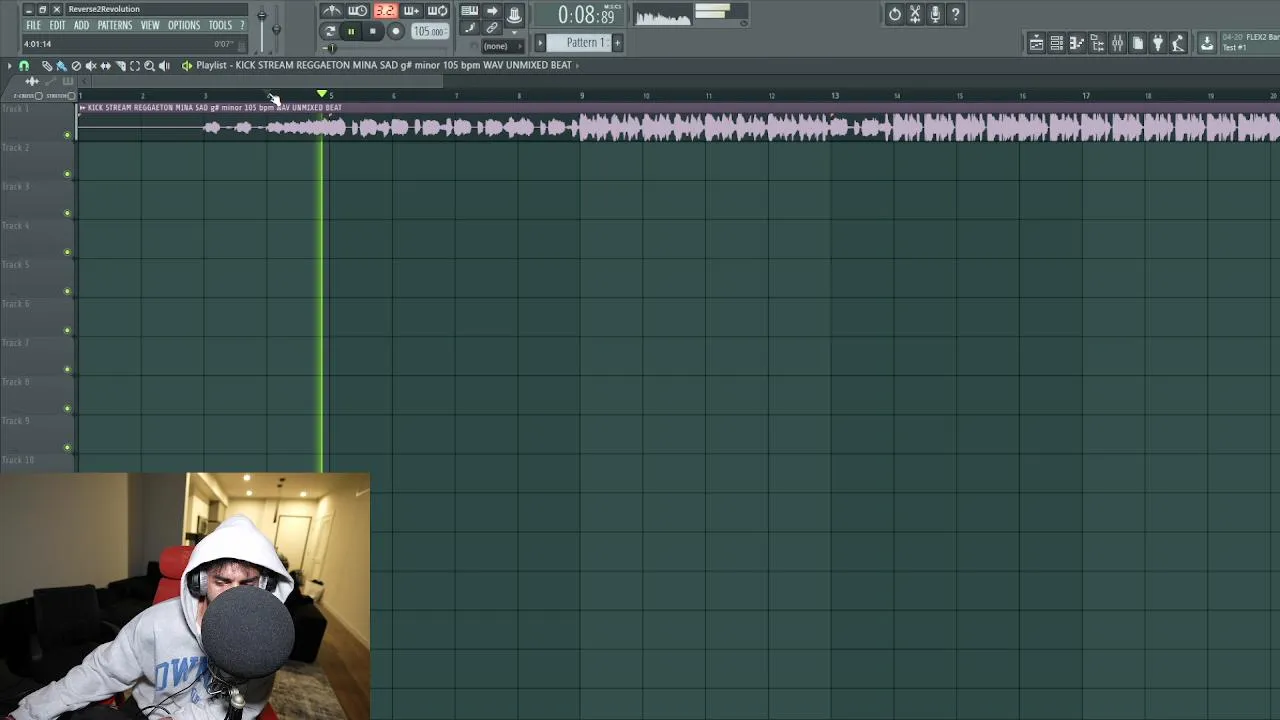Open the help question mark icon
The image size is (1280, 720).
(956, 14)
